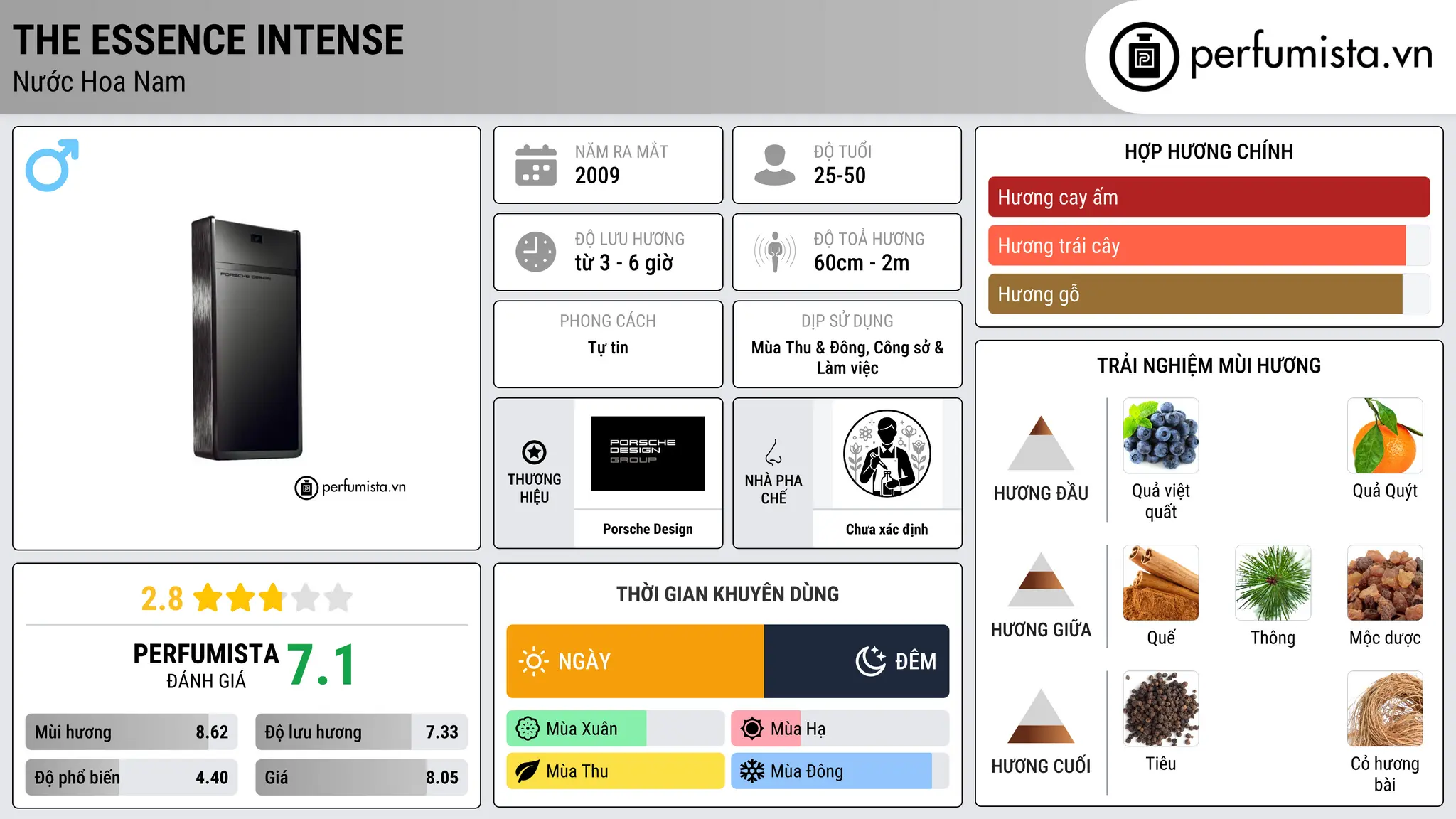Click the clock icon beside Độ lưu hương

click(536, 252)
